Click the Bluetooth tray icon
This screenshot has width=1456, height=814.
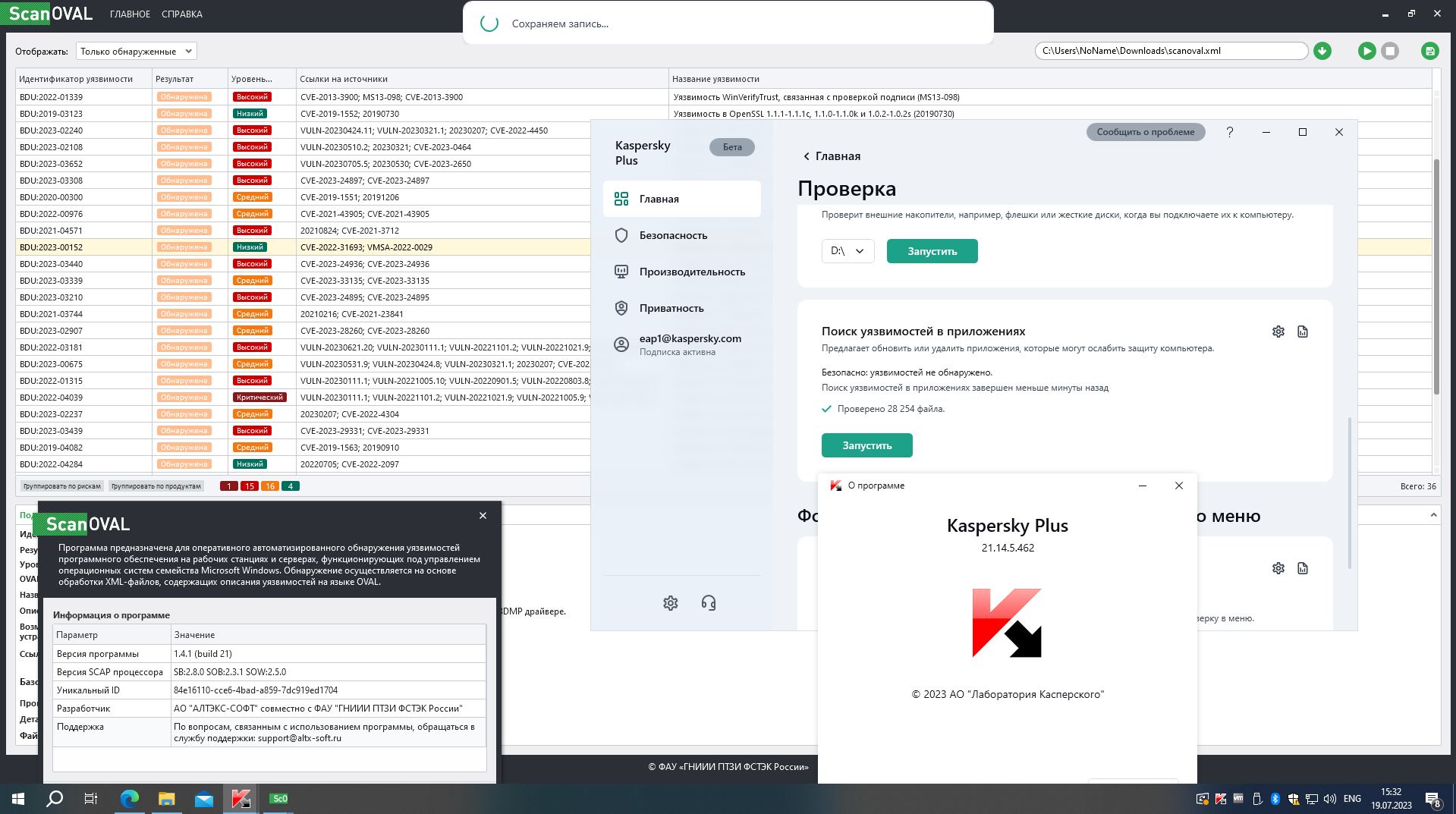point(1275,798)
